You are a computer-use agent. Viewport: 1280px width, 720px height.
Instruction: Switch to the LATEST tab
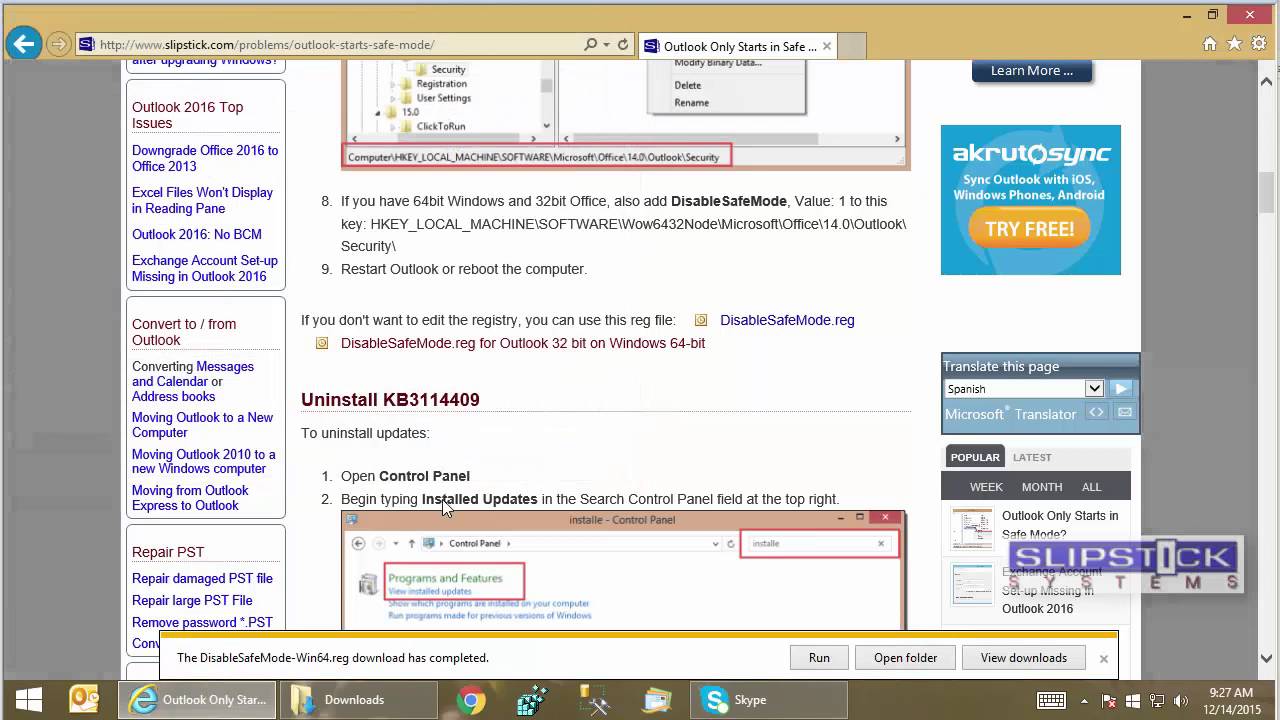[x=1032, y=457]
